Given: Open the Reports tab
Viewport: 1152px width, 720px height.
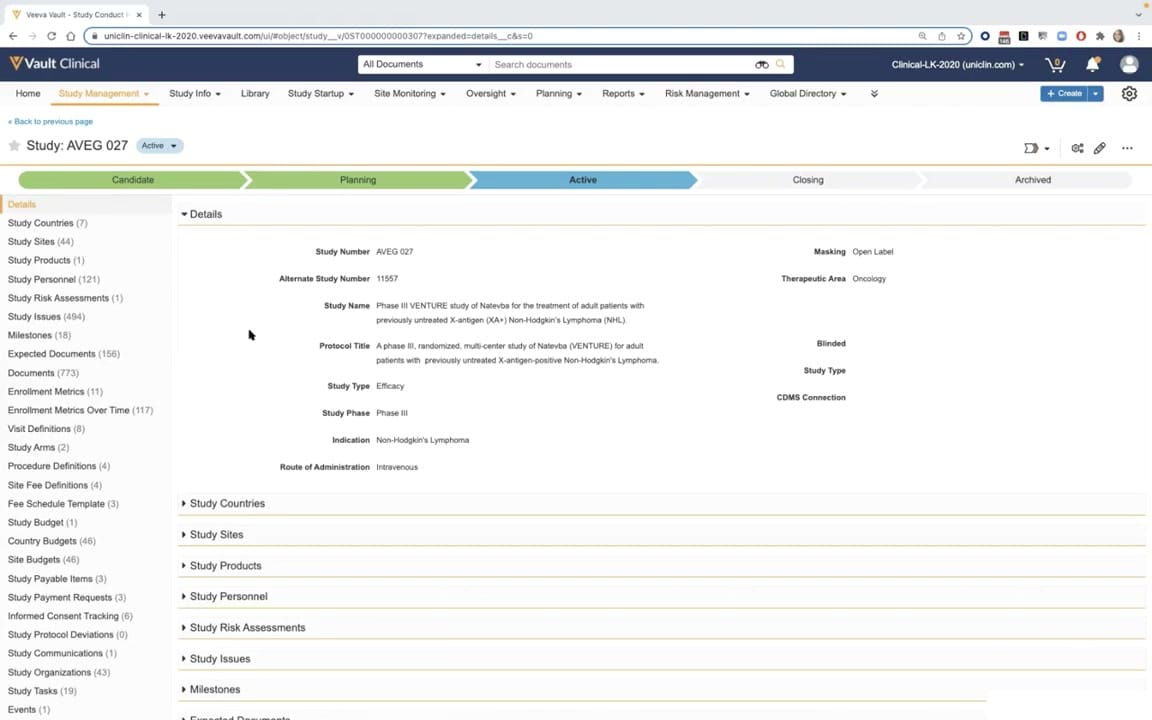Looking at the screenshot, I should point(623,94).
